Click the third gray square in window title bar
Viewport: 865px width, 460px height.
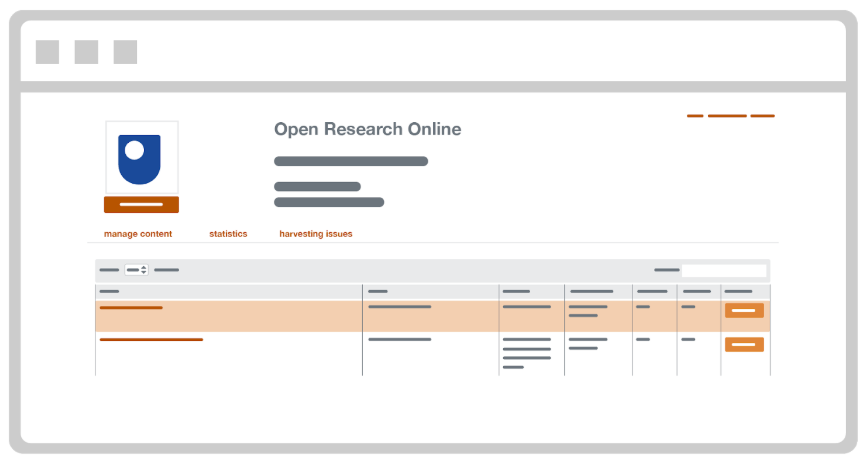click(125, 52)
